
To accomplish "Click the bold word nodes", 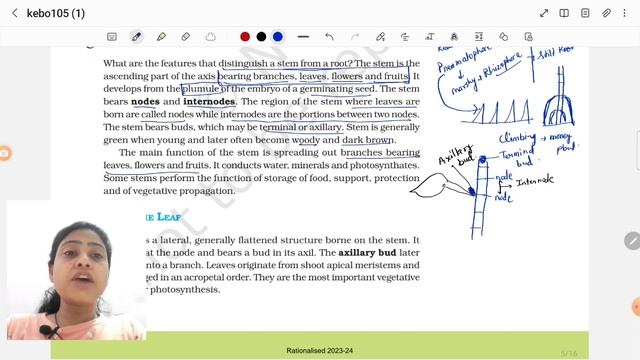I will tap(145, 101).
